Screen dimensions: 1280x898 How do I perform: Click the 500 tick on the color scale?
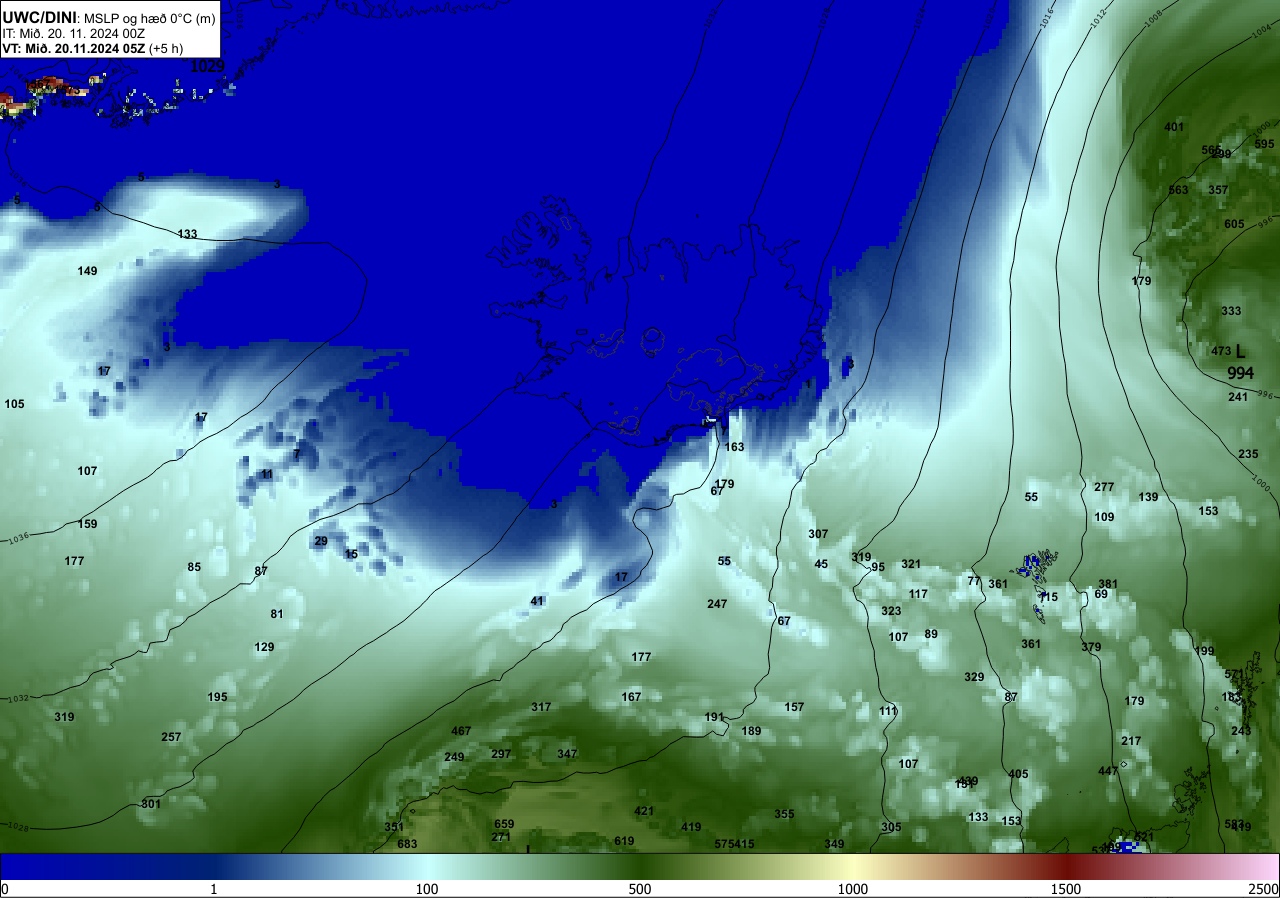[640, 889]
